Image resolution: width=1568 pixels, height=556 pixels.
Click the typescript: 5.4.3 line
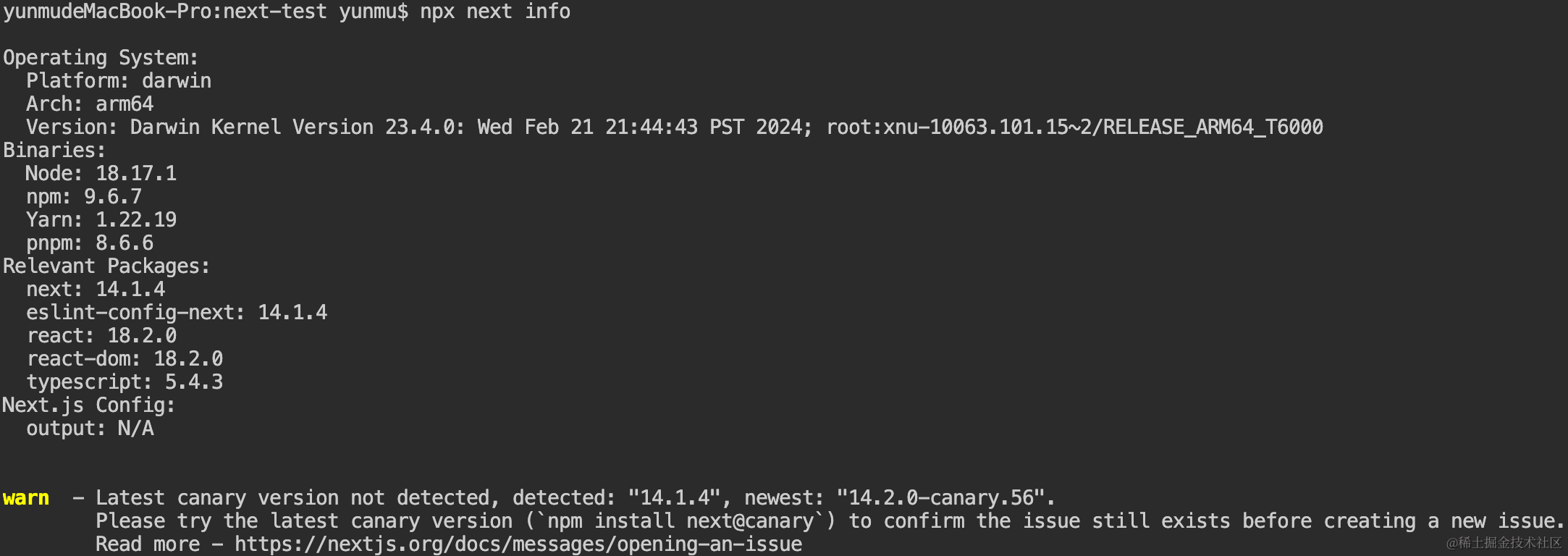tap(125, 382)
